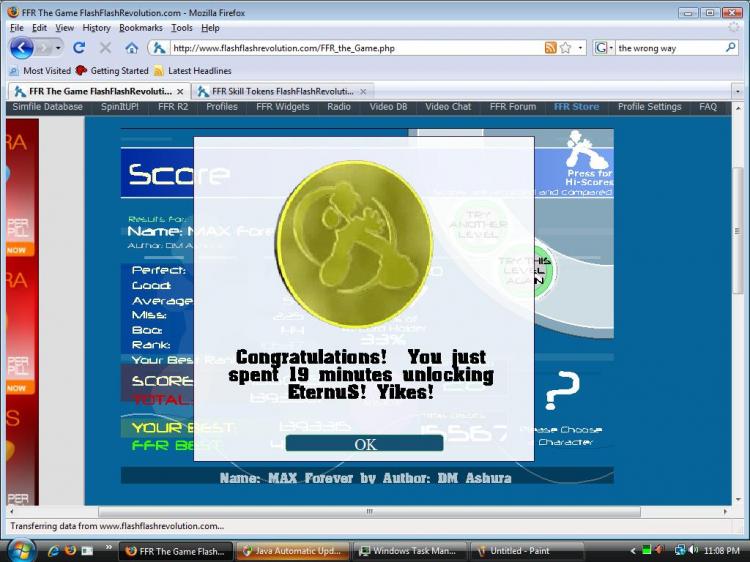This screenshot has width=750, height=562.
Task: Open the History menu
Action: tap(96, 28)
